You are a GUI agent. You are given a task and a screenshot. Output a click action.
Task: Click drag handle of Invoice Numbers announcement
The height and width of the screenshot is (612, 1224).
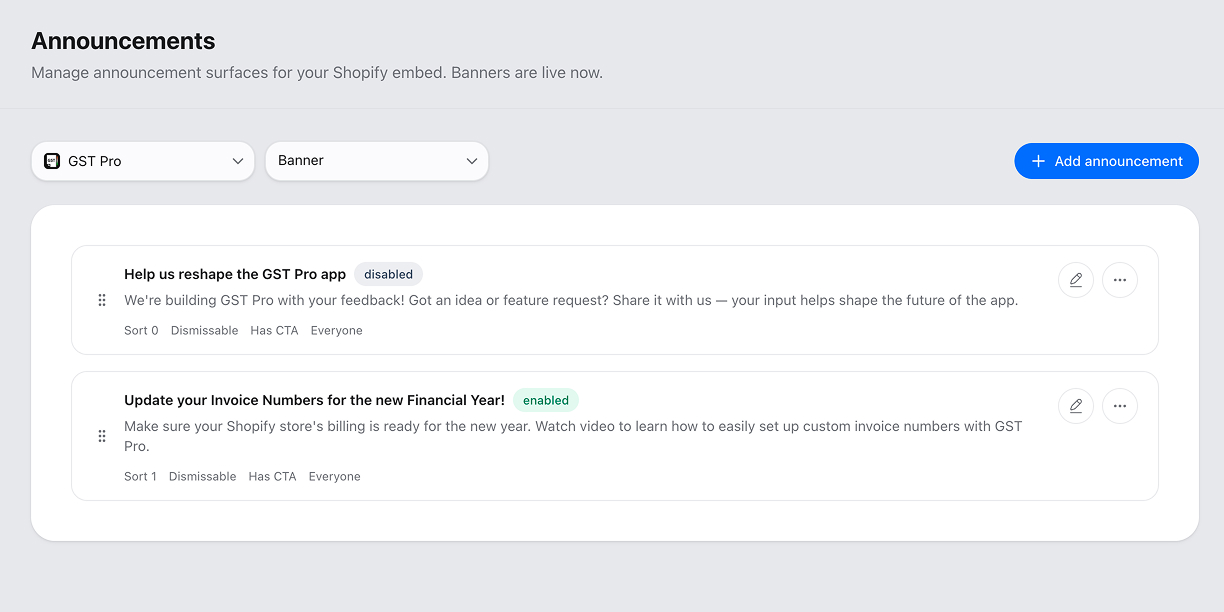(102, 436)
